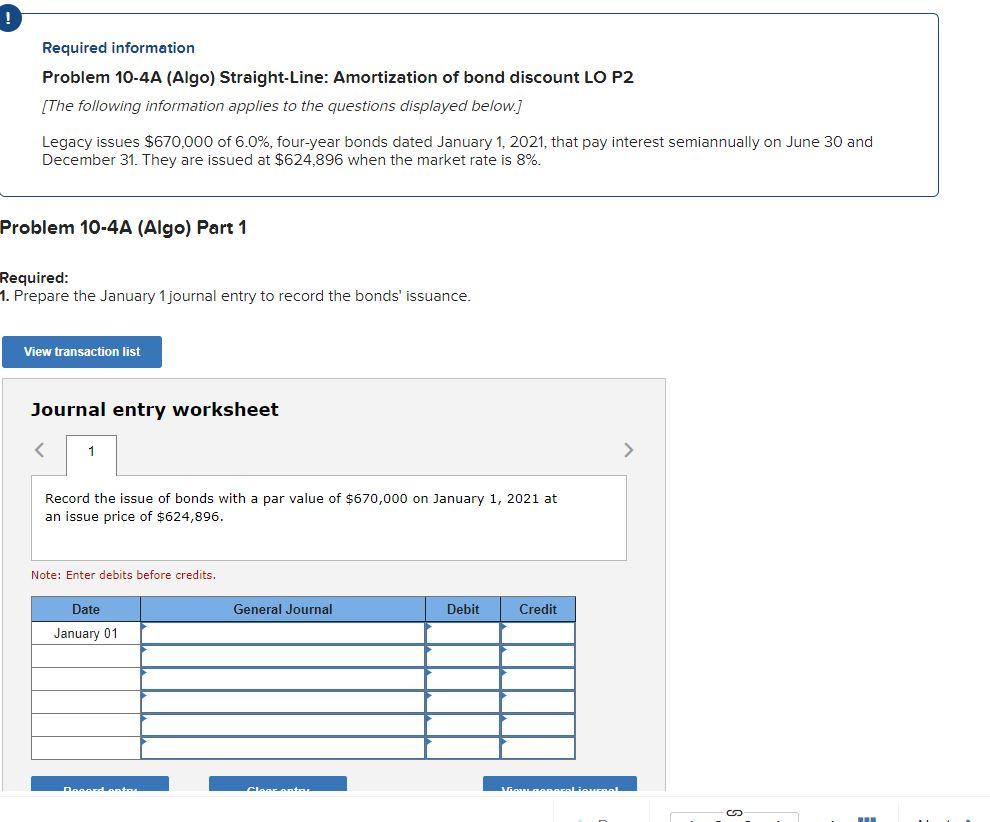
Task: Click the left chevron arrow in the journal worksheet
Action: tap(39, 450)
